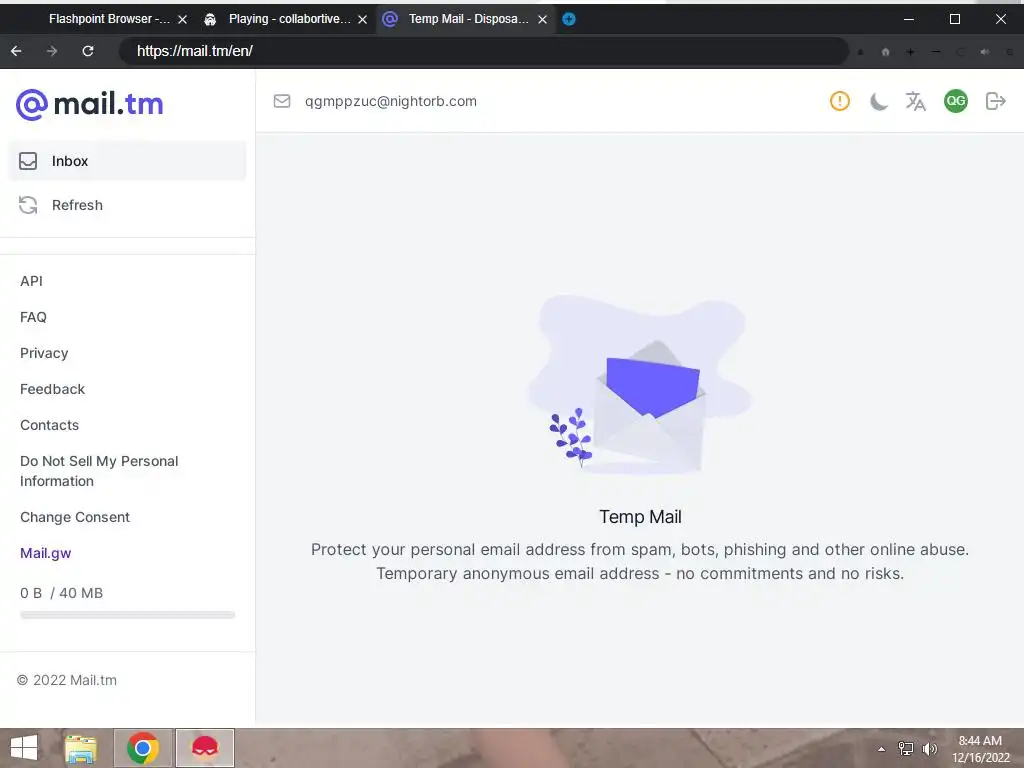
Task: Go forward in browser history
Action: coord(52,51)
